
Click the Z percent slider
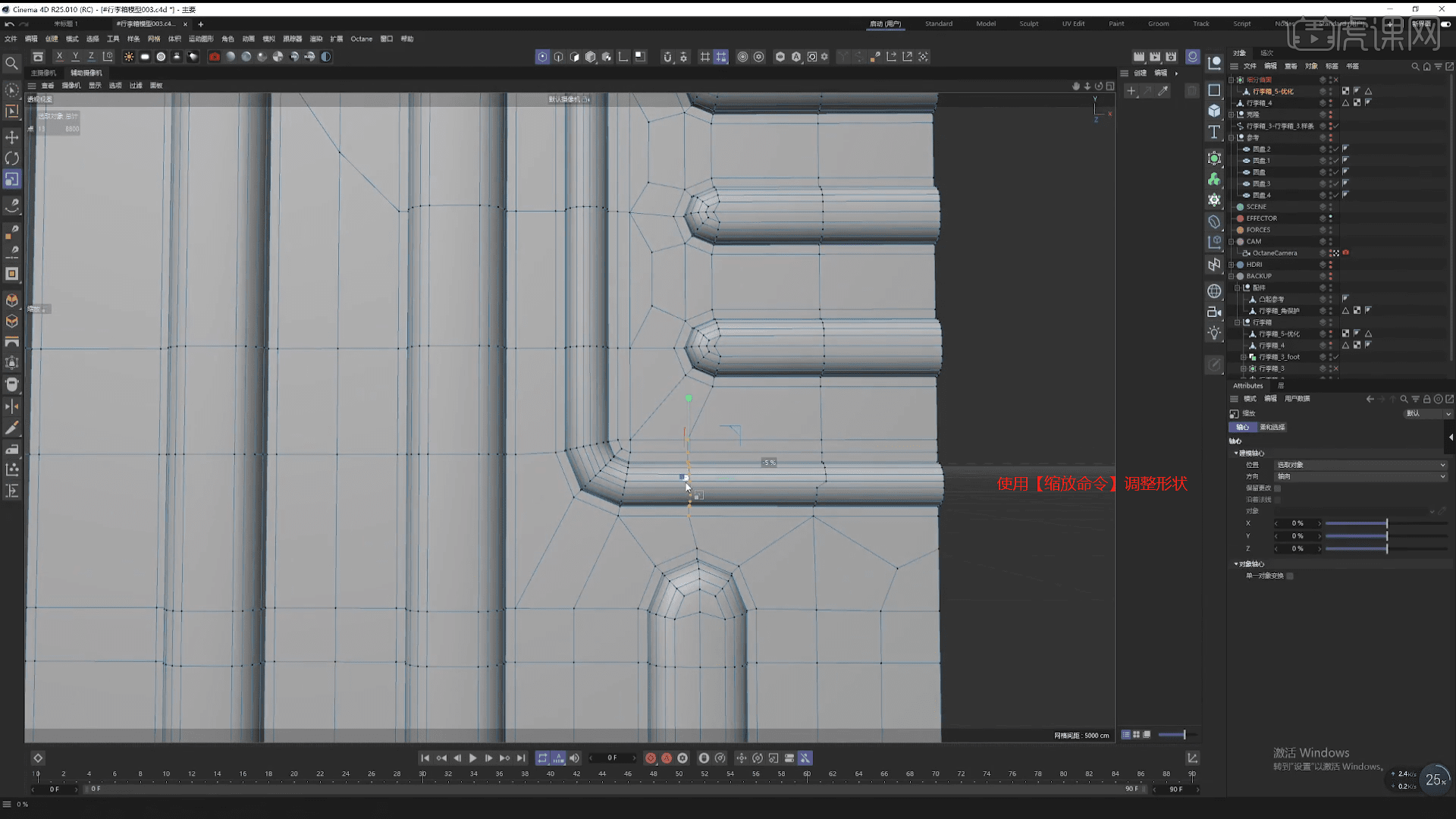(x=1386, y=549)
